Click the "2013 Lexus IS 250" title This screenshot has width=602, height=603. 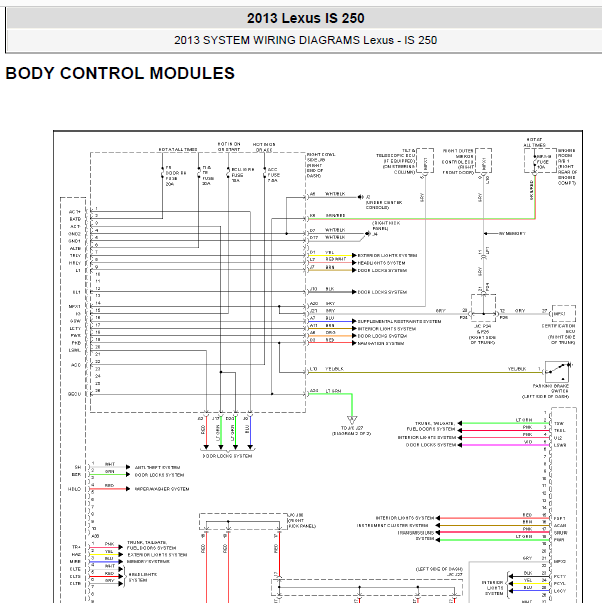point(305,18)
